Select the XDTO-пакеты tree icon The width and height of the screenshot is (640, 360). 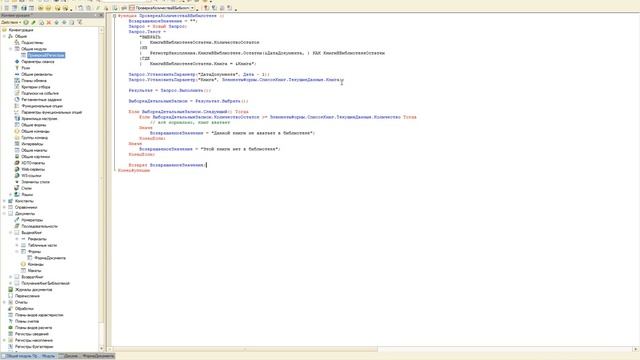point(17,163)
